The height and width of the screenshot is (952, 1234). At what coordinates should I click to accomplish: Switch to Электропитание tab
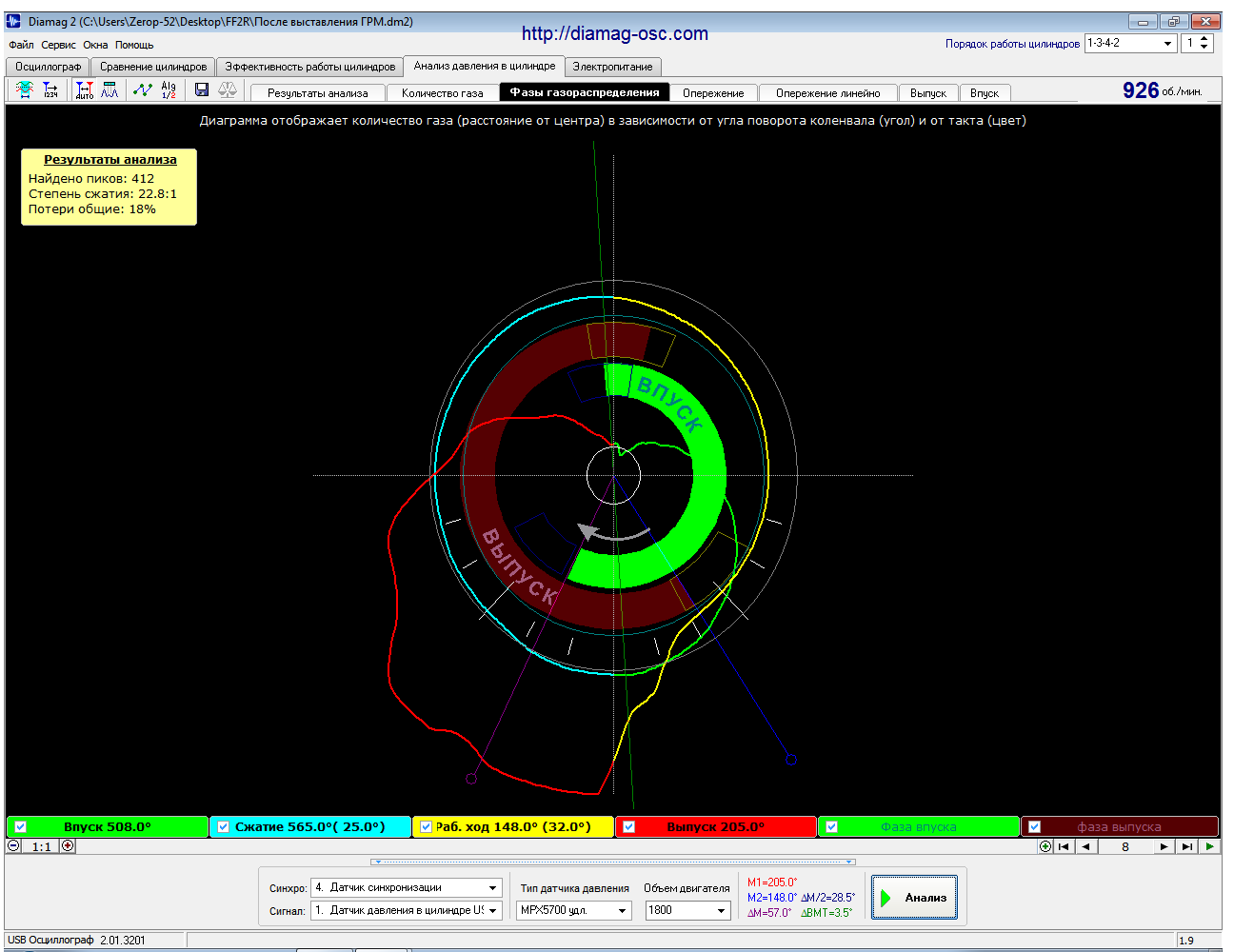click(x=612, y=67)
